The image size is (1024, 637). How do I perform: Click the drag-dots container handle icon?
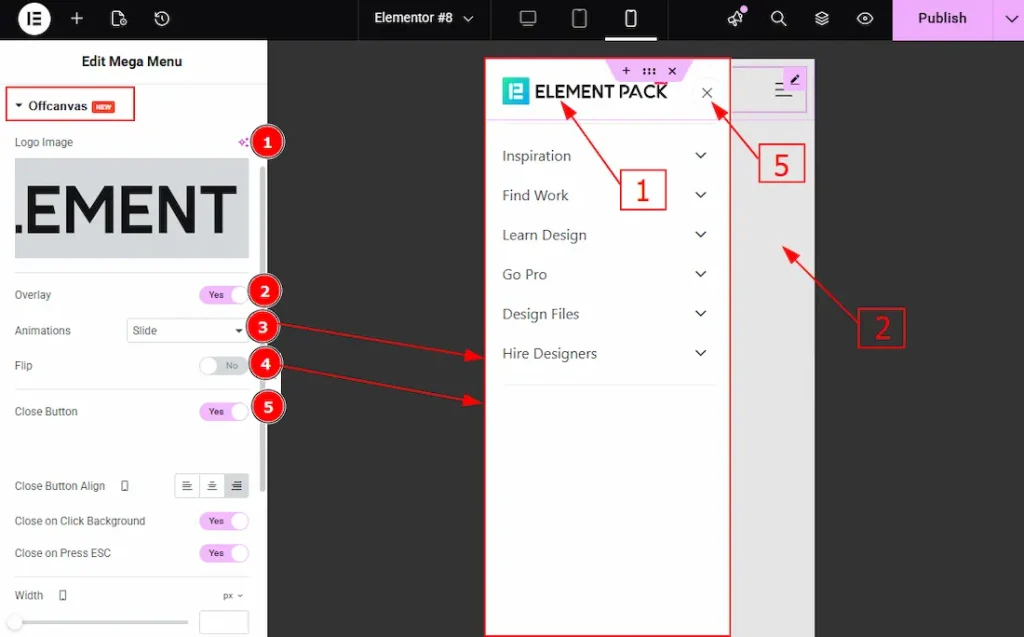(648, 71)
